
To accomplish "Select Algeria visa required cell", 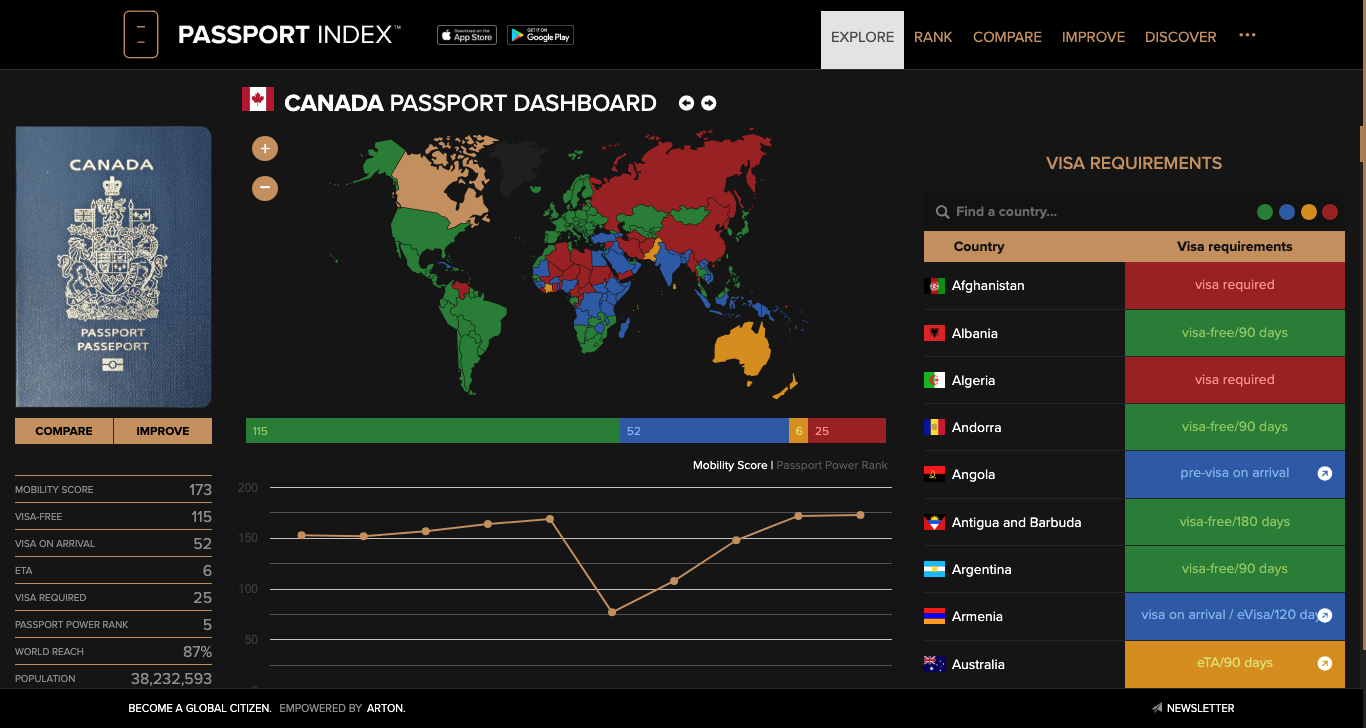I will (1235, 380).
